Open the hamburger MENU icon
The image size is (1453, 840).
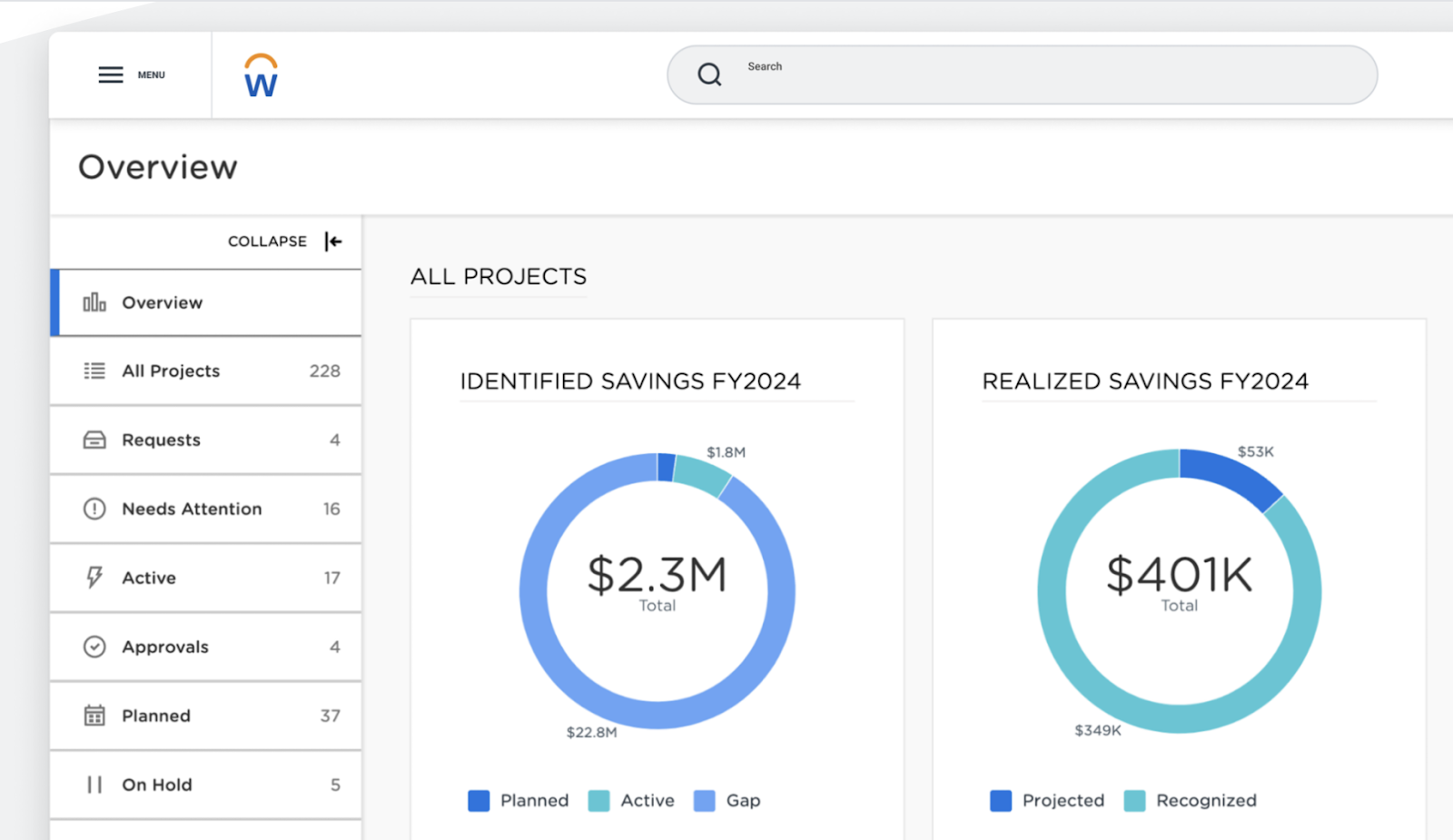tap(109, 74)
